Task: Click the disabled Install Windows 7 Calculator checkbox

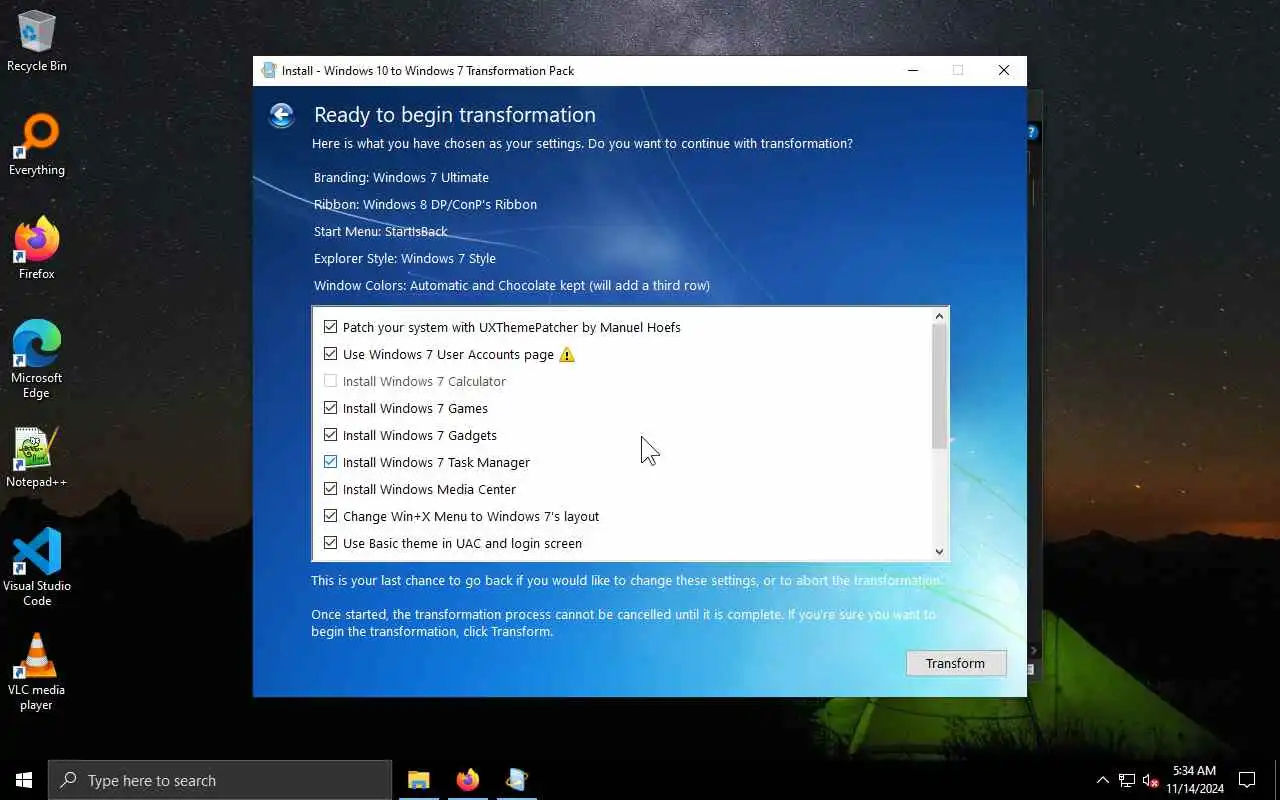Action: 331,381
